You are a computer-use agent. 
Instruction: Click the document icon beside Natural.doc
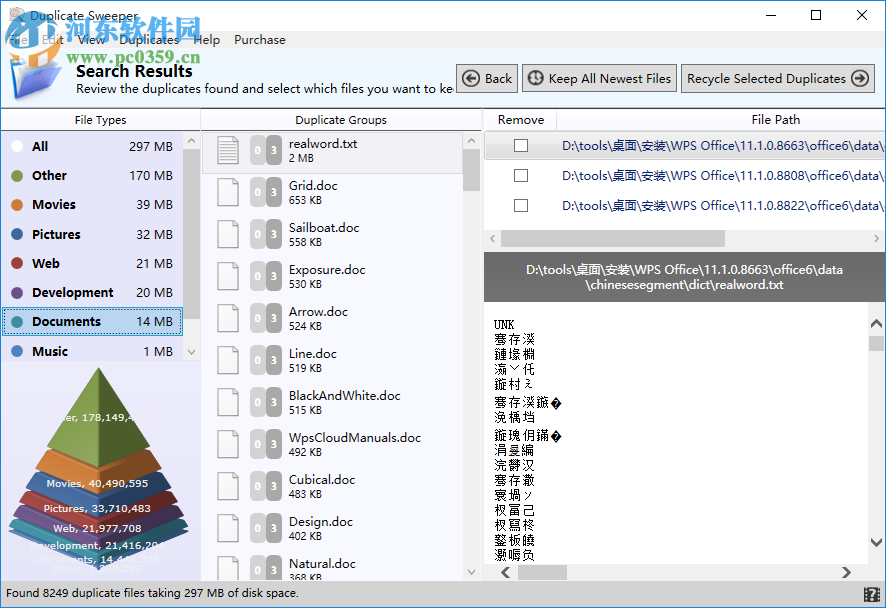[227, 570]
